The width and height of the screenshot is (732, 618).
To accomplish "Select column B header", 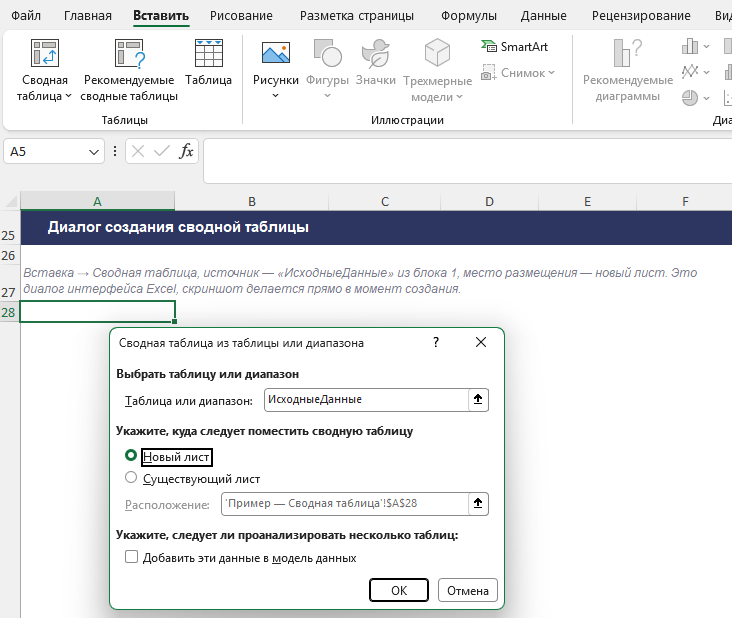I will coord(252,201).
